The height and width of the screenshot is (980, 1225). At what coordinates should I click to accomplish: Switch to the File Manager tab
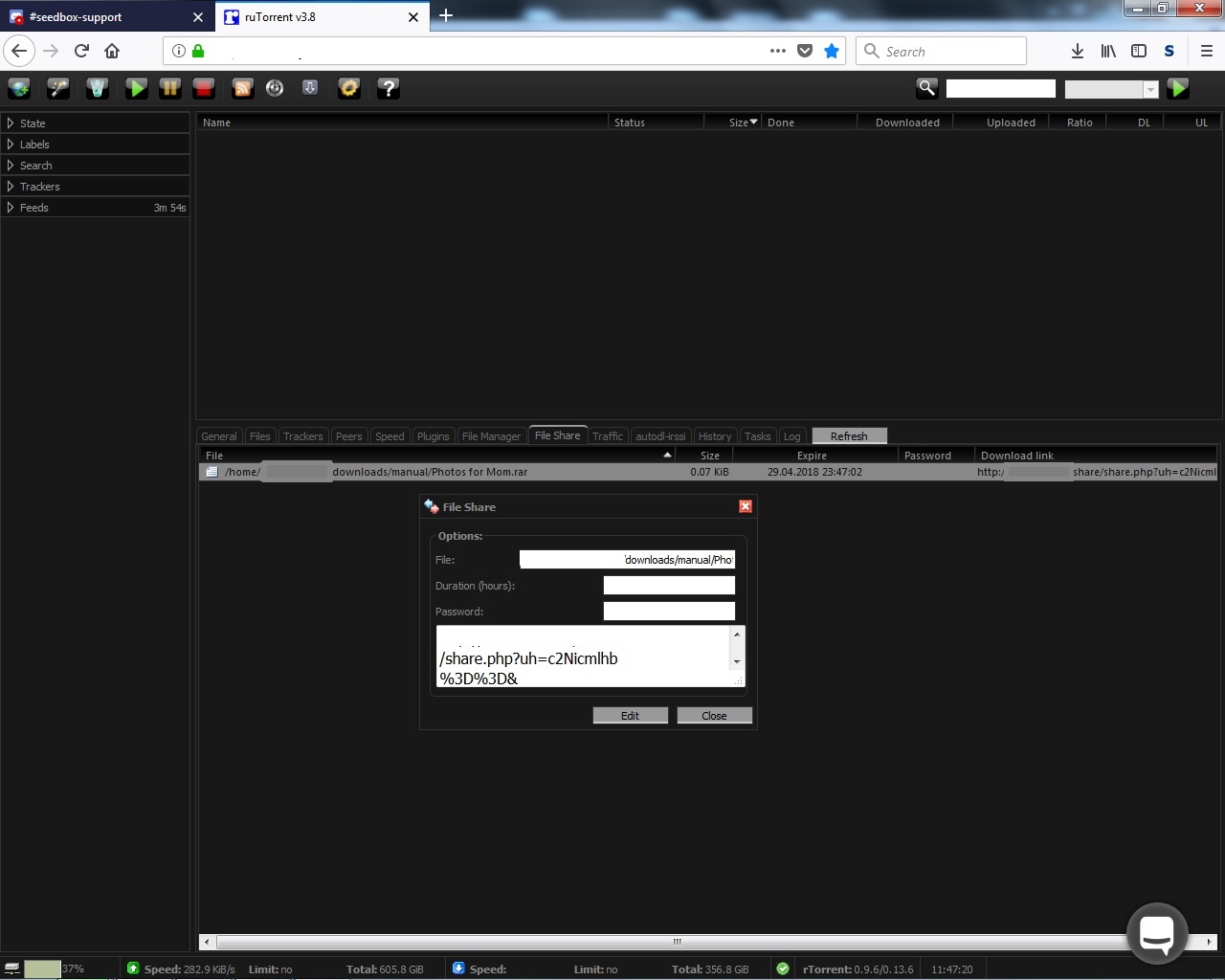(491, 436)
